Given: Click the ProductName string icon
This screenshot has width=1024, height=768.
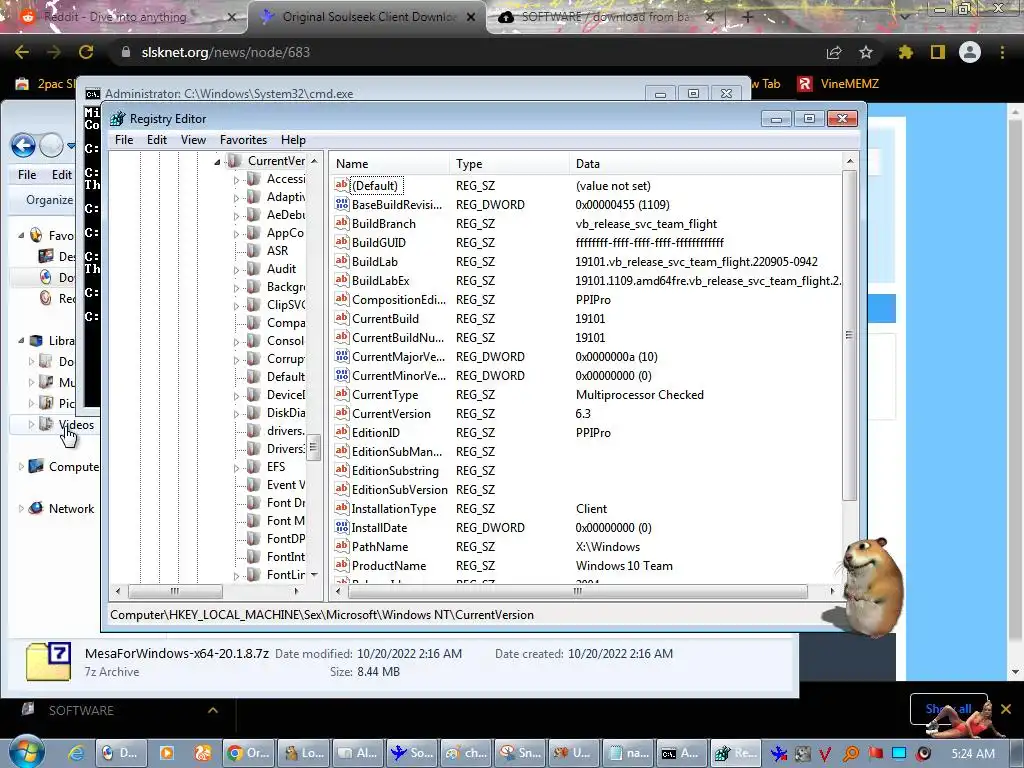Looking at the screenshot, I should click(x=342, y=566).
